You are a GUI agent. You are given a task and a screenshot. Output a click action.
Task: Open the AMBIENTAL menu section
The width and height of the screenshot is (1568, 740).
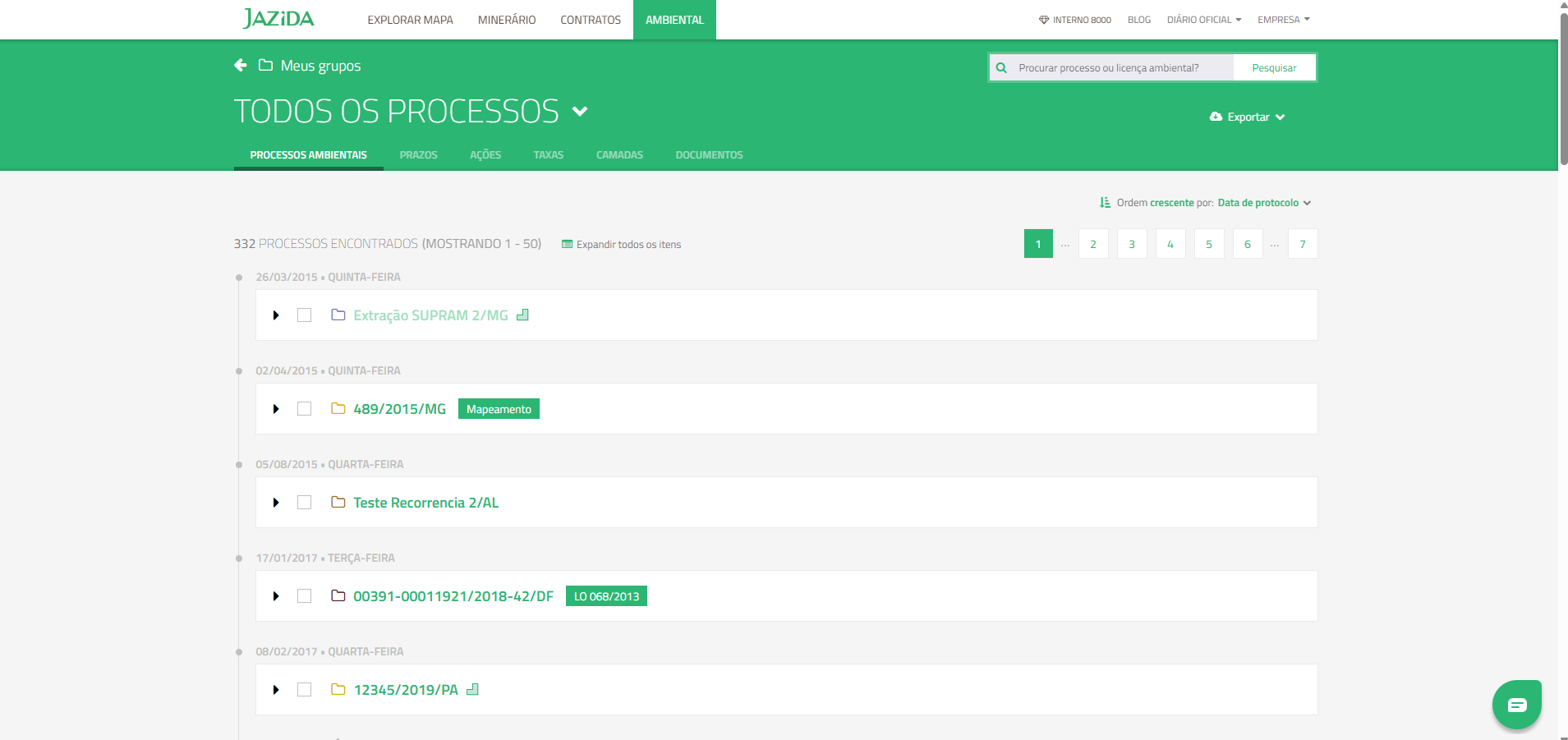(674, 19)
